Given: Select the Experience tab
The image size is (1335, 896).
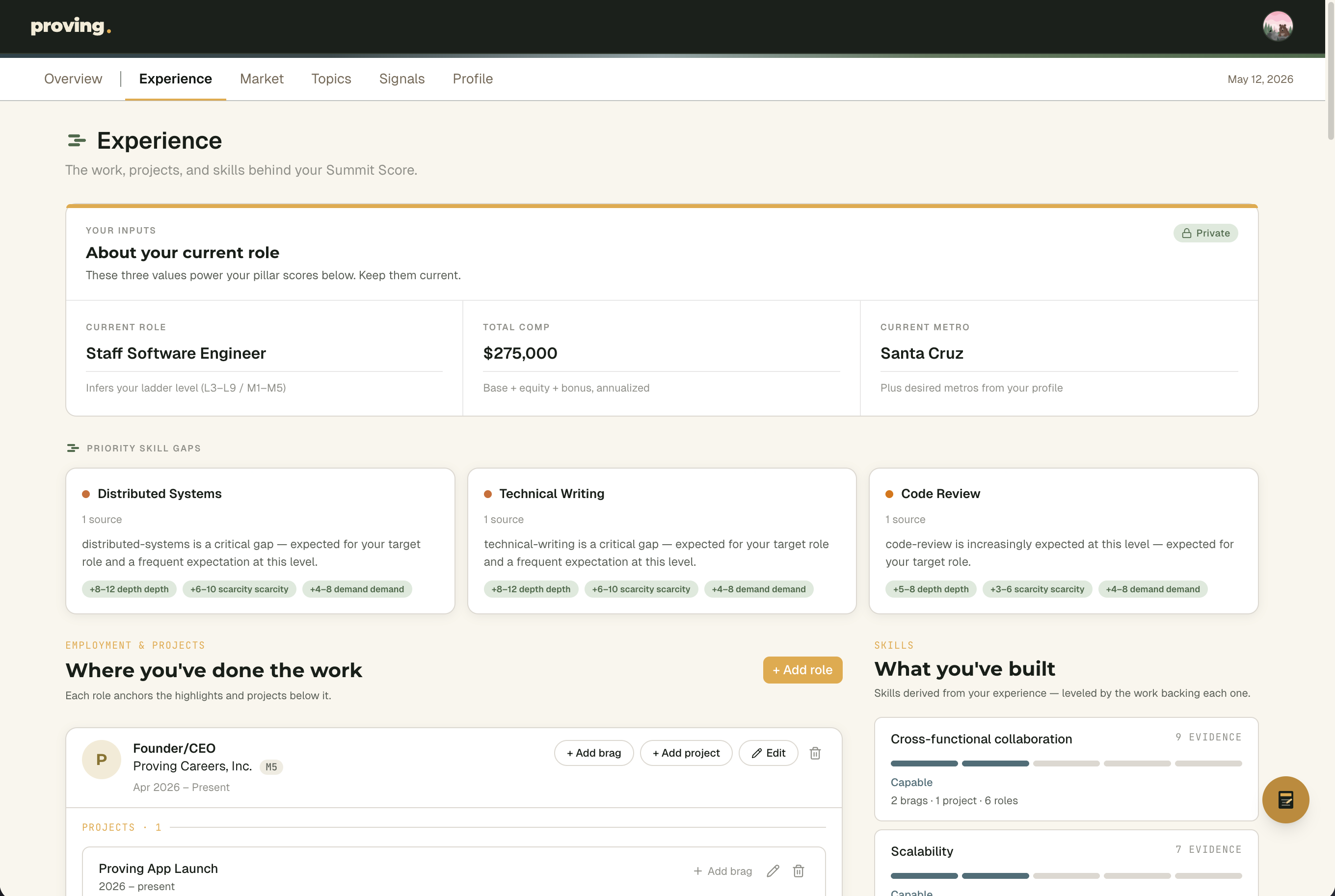Looking at the screenshot, I should click(x=175, y=79).
